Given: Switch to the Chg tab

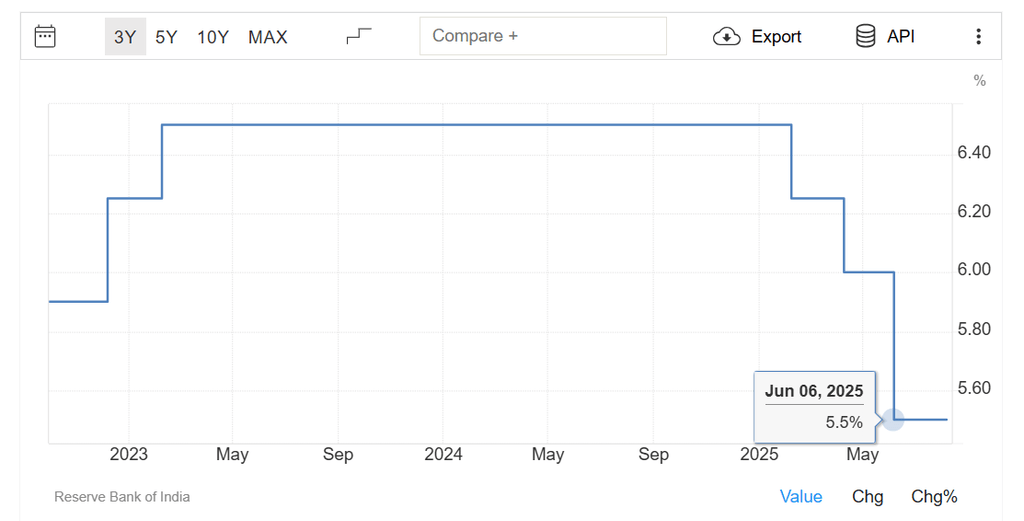Looking at the screenshot, I should coord(867,497).
